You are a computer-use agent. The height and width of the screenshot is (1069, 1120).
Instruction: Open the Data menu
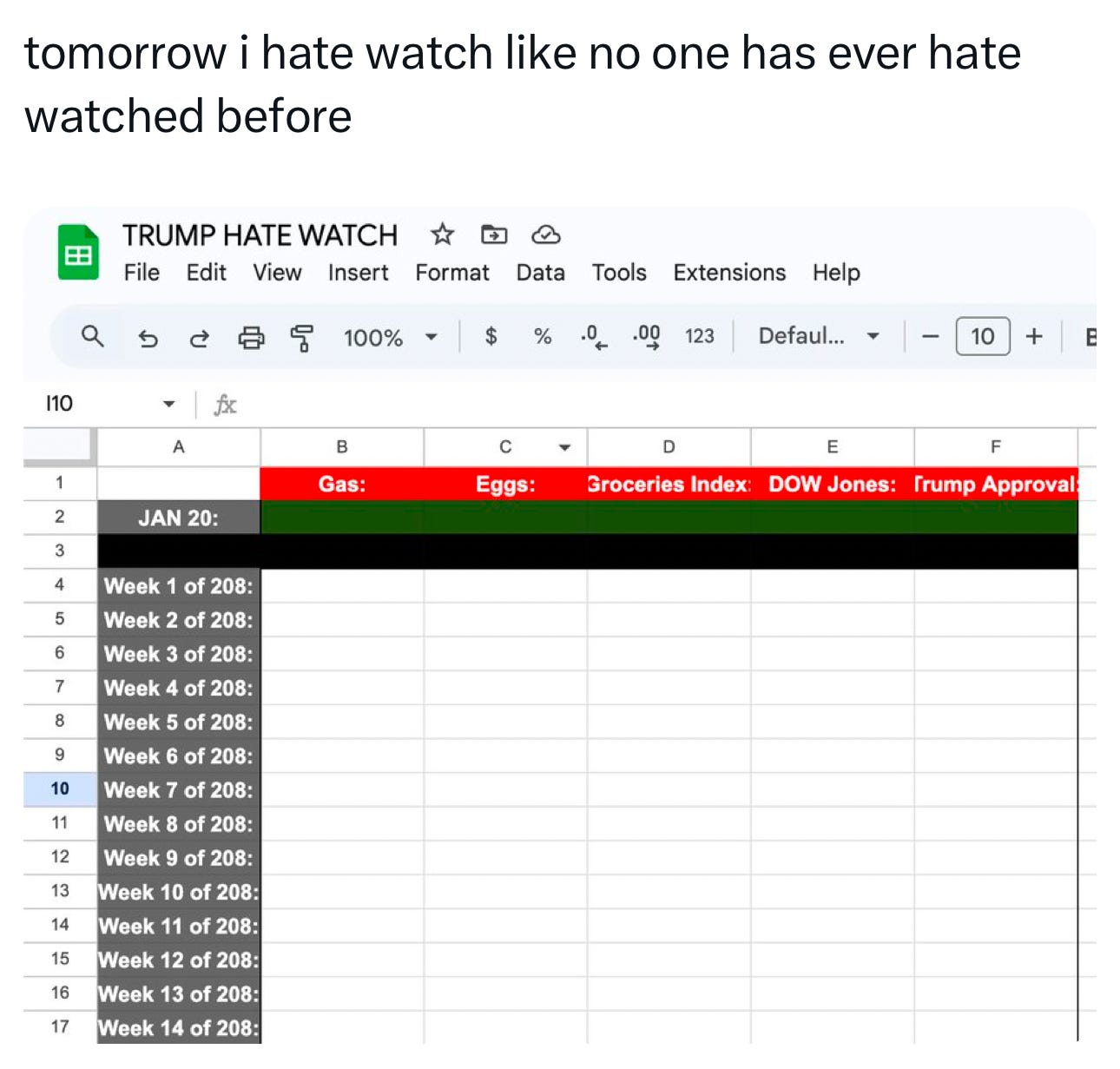pos(540,273)
